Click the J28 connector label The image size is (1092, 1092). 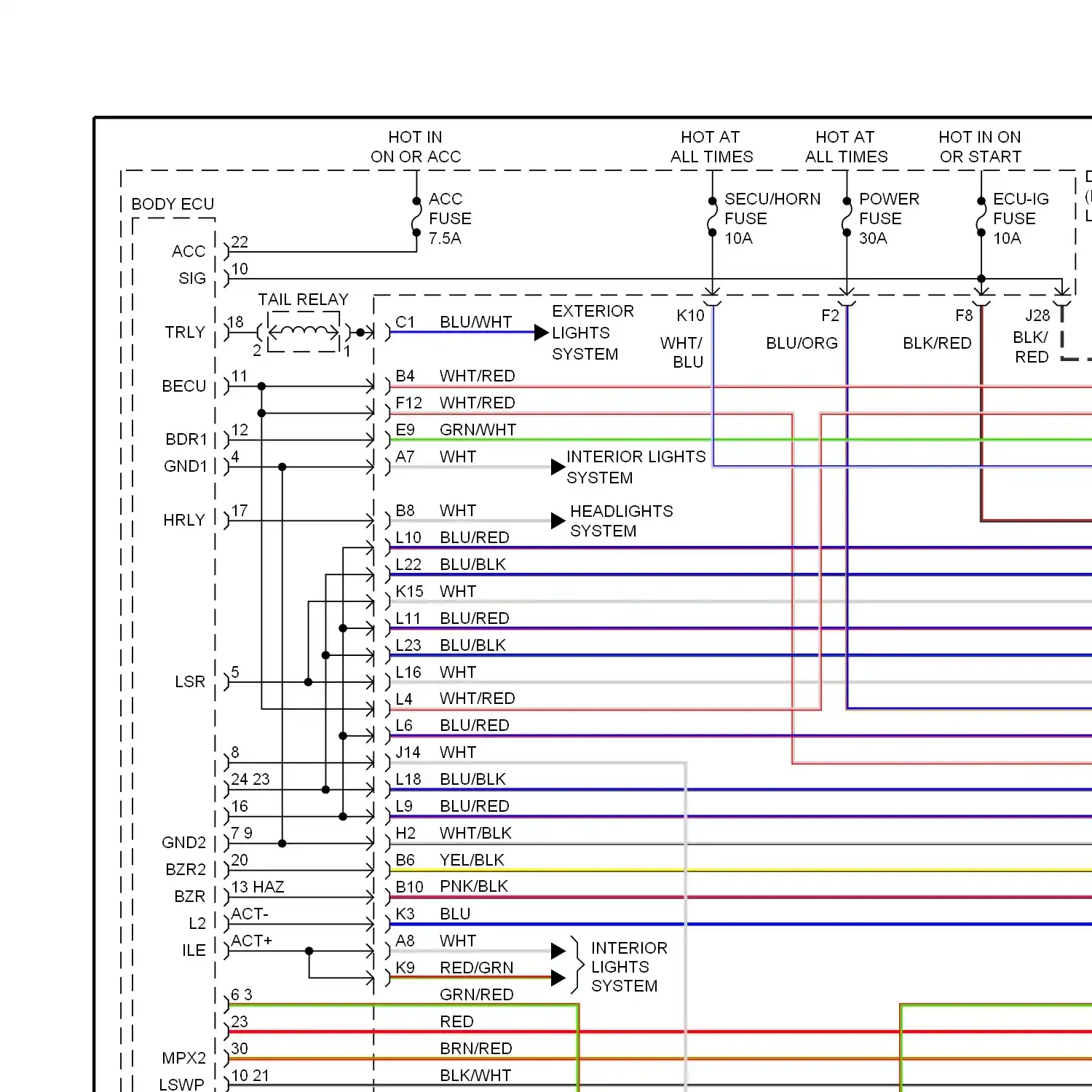[x=1037, y=316]
